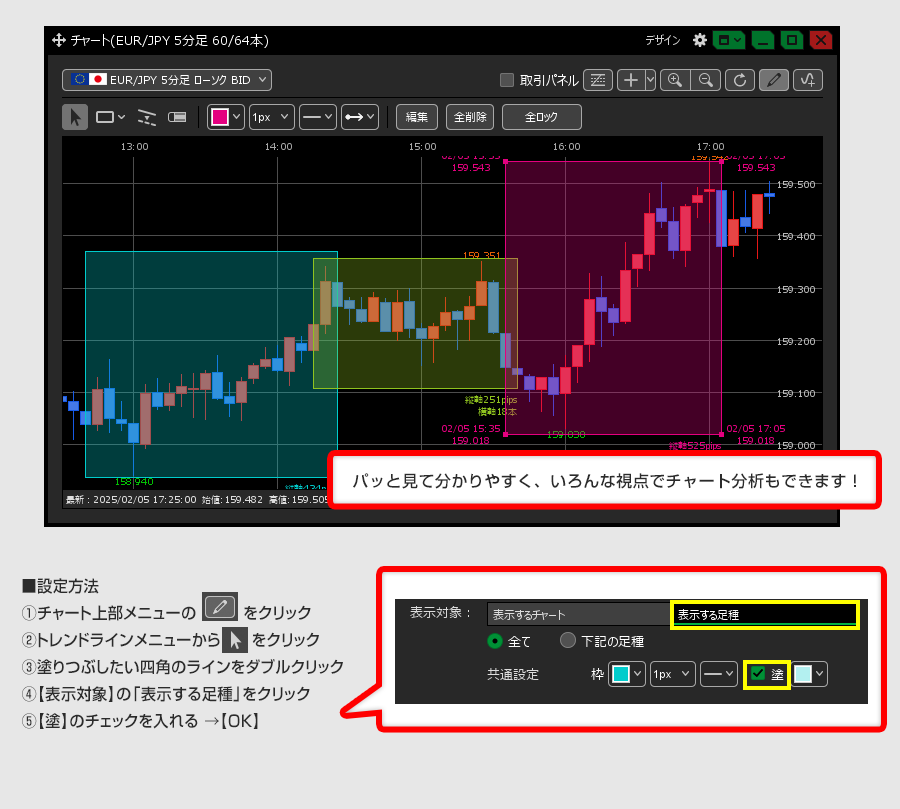Viewport: 900px width, 809px height.
Task: Open the line style dropdown in toolbar
Action: coord(317,117)
